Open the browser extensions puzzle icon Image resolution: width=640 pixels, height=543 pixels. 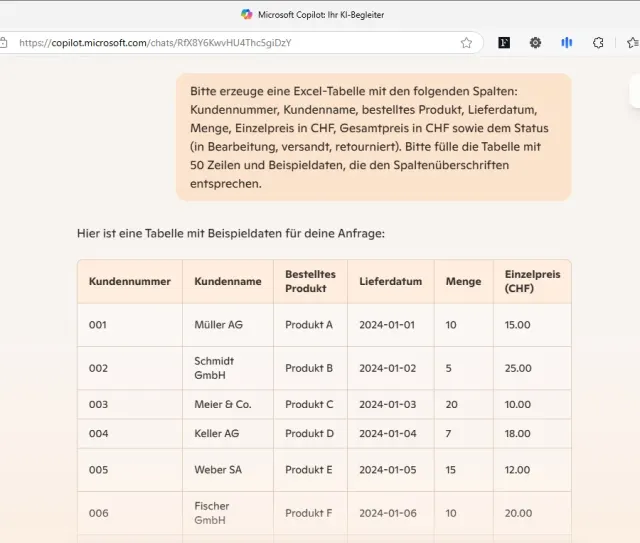pyautogui.click(x=598, y=43)
